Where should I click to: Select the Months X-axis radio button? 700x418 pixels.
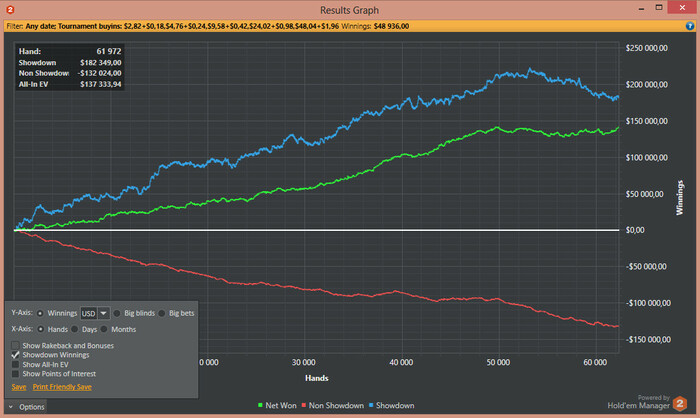(104, 329)
